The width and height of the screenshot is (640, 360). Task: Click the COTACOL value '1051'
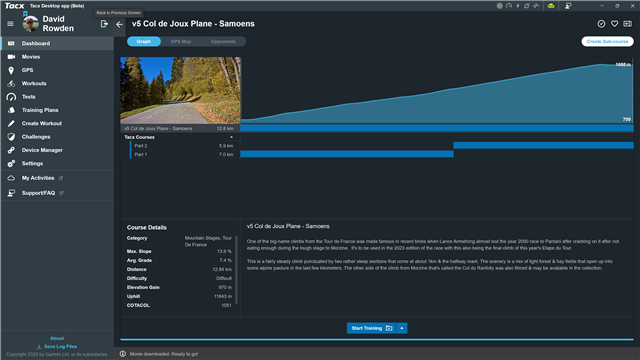point(227,305)
